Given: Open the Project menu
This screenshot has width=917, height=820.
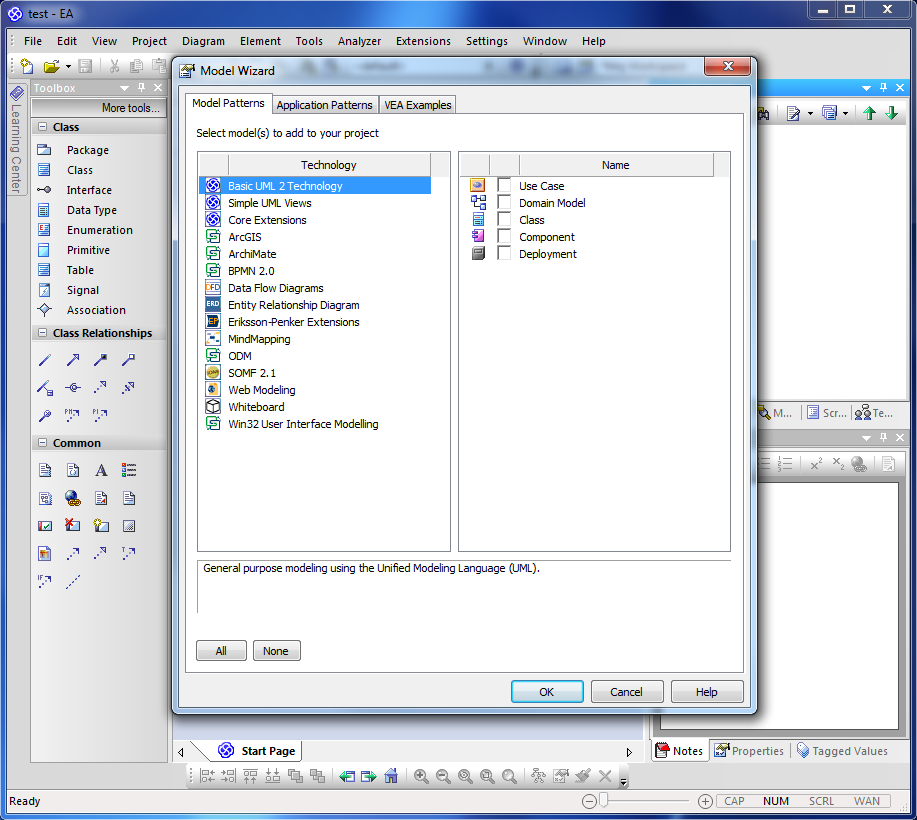Looking at the screenshot, I should (x=149, y=41).
